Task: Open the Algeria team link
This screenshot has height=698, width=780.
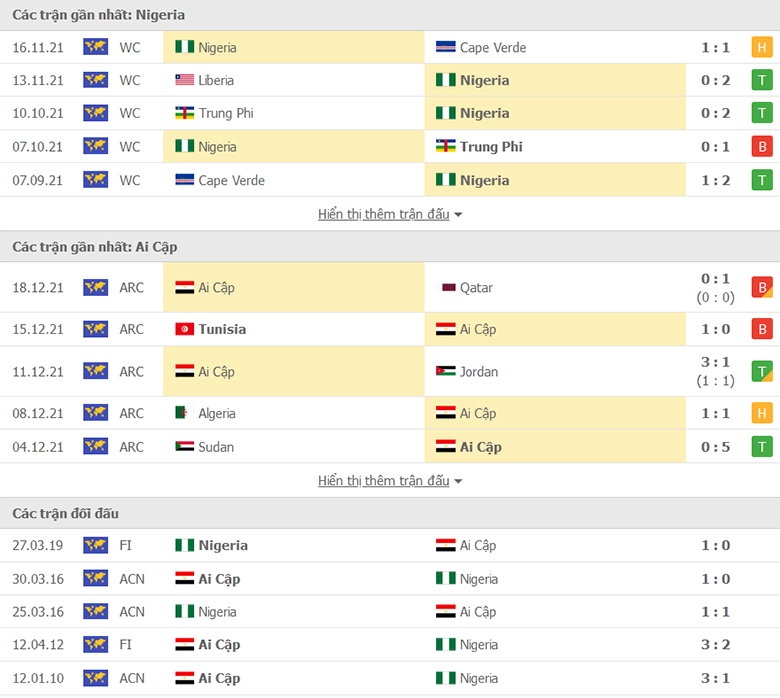Action: point(217,413)
